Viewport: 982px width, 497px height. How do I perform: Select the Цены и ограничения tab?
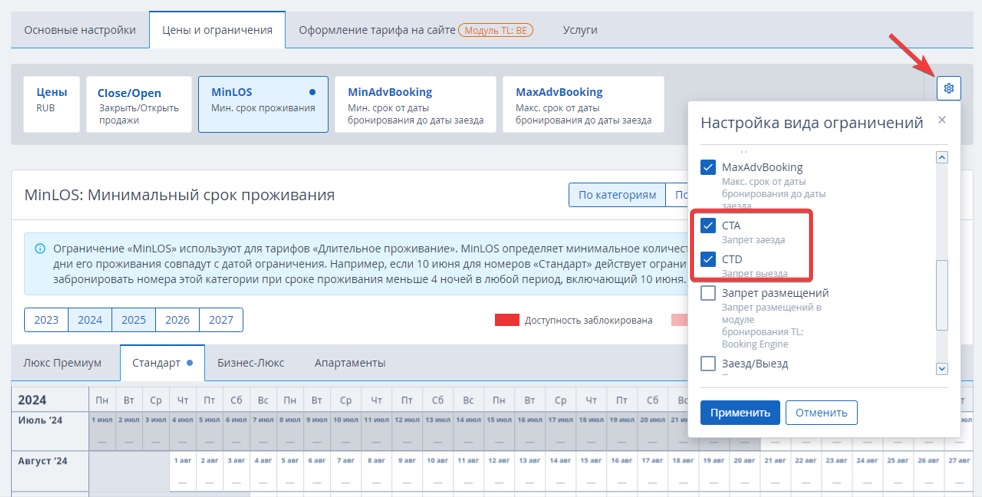click(x=217, y=30)
